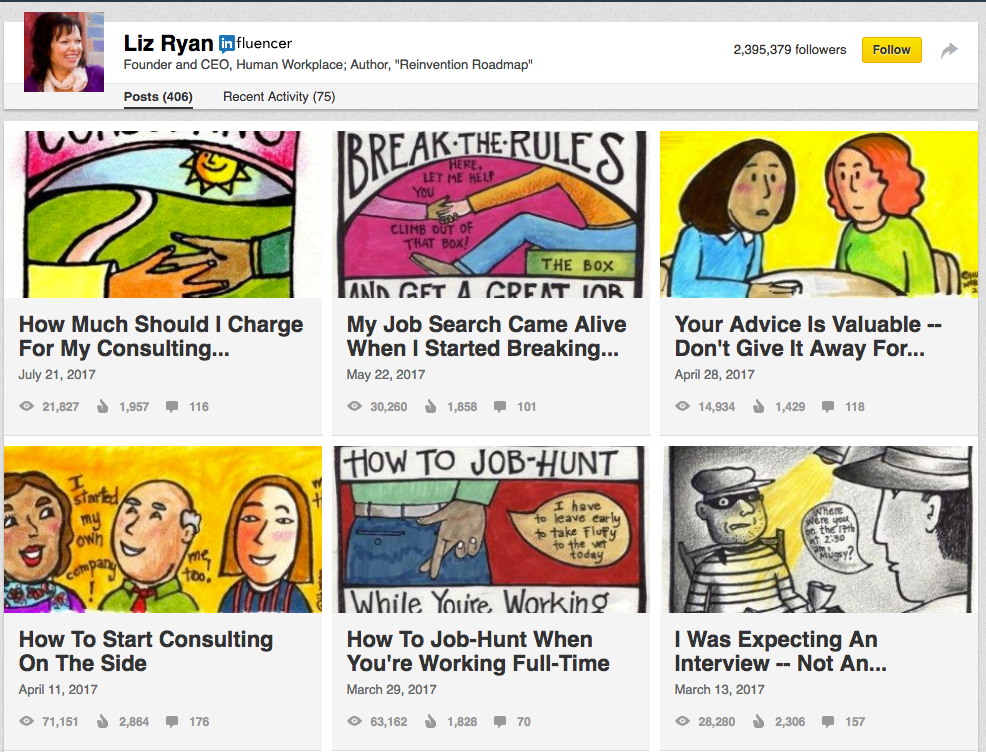986x752 pixels.
Task: Switch to the Posts (406) tab
Action: [158, 97]
